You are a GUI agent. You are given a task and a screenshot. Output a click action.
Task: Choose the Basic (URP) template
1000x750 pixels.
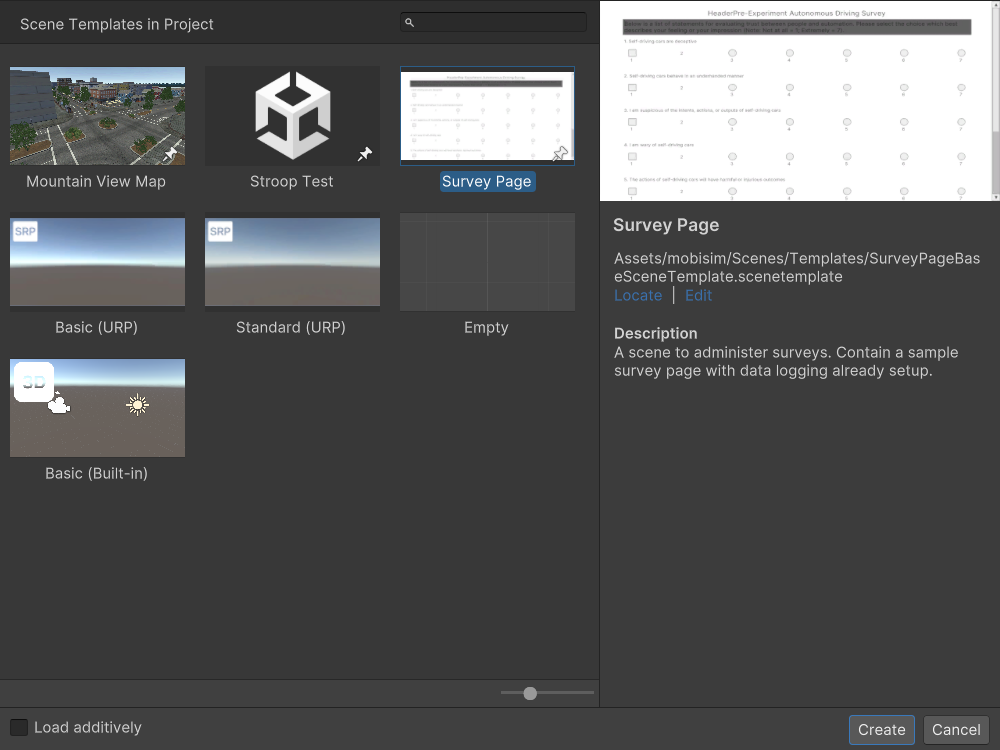tap(98, 261)
